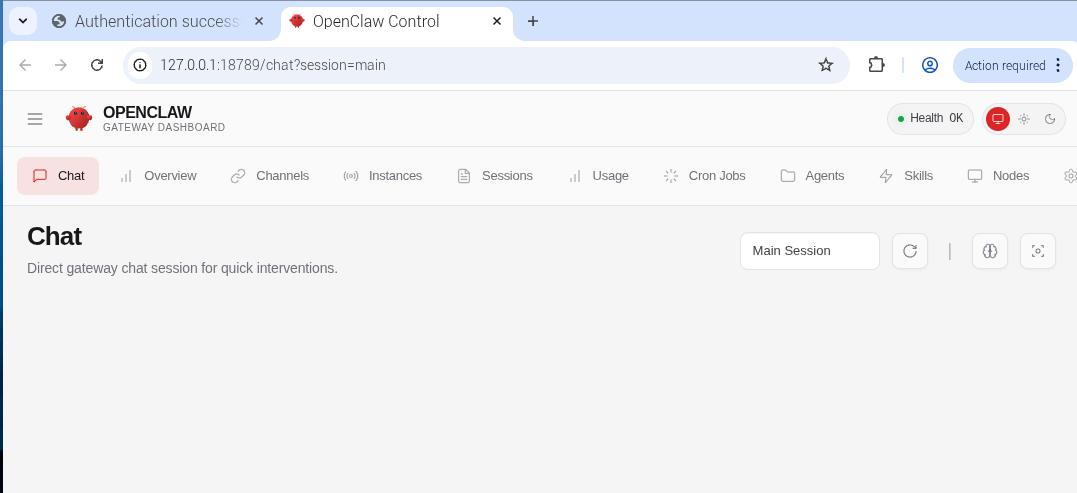Click the Health OK status pill
1077x493 pixels.
pos(929,119)
